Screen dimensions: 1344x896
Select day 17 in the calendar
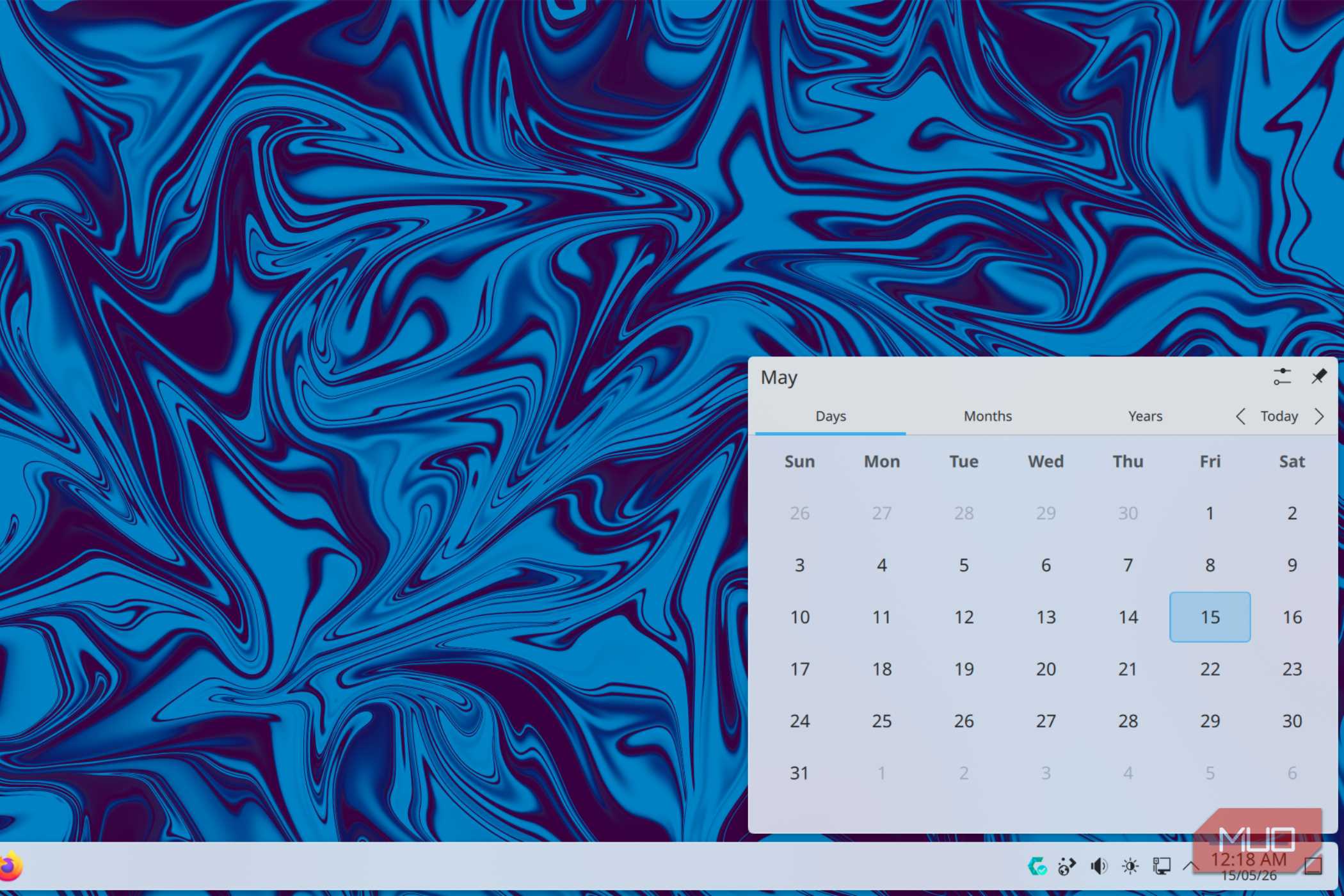(799, 669)
